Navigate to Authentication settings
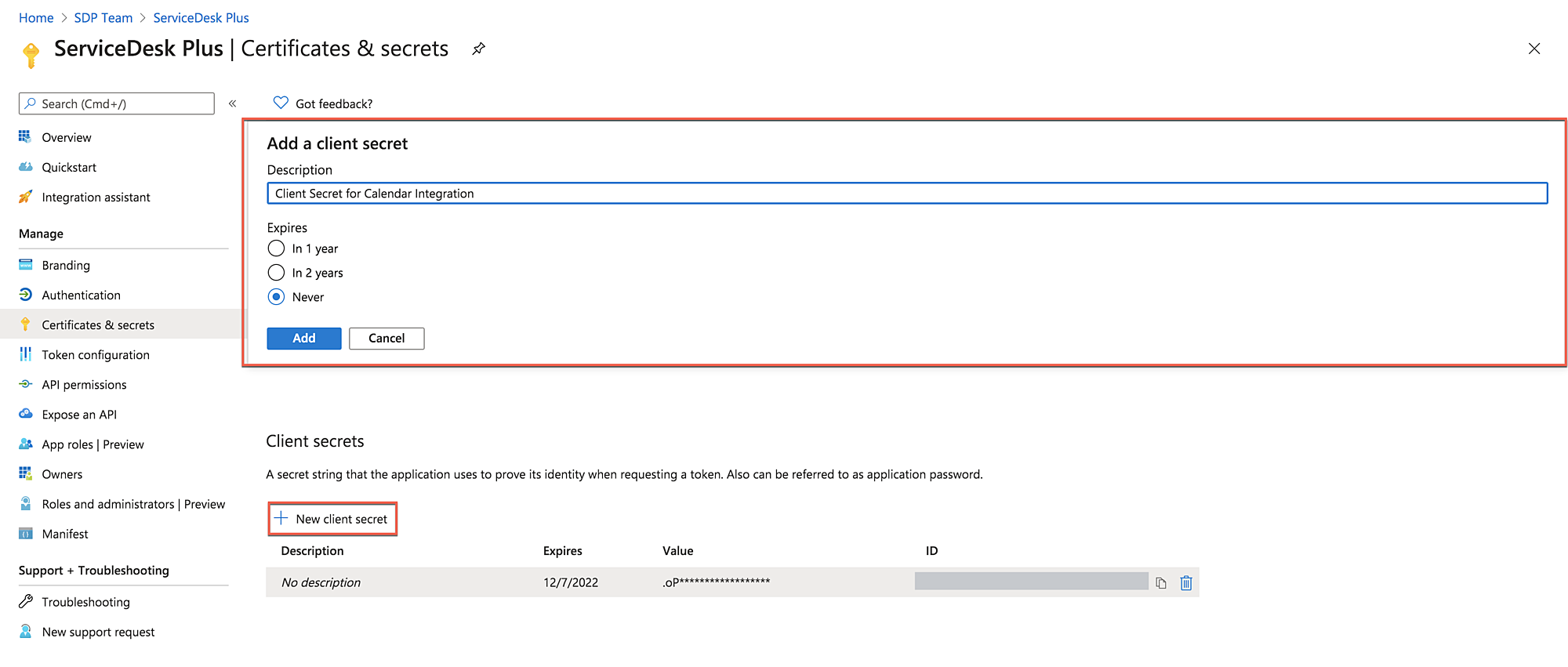The width and height of the screenshot is (1568, 667). coord(81,295)
